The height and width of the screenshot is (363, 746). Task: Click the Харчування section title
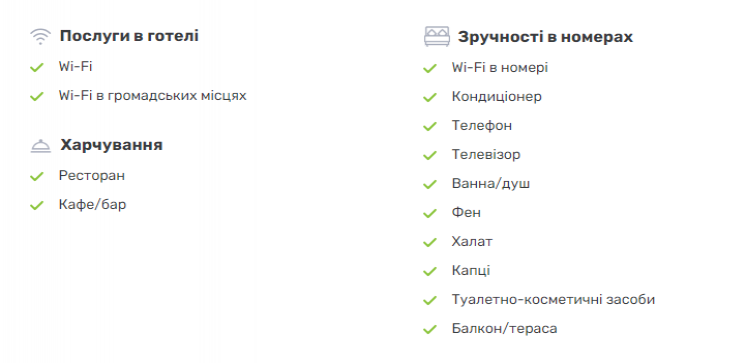pyautogui.click(x=111, y=145)
